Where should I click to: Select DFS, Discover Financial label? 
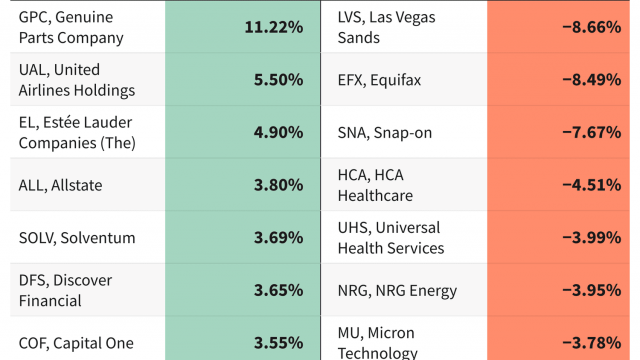pyautogui.click(x=65, y=290)
